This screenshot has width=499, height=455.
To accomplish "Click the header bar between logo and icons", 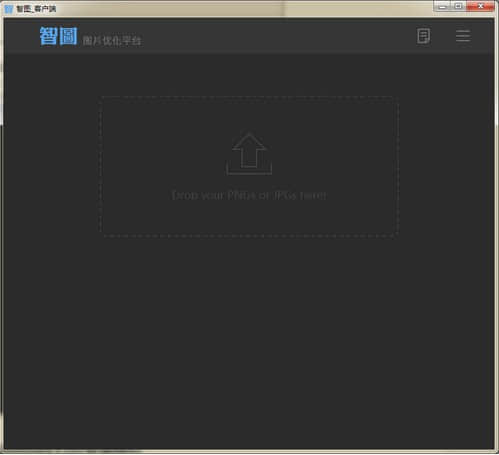I will pyautogui.click(x=277, y=36).
